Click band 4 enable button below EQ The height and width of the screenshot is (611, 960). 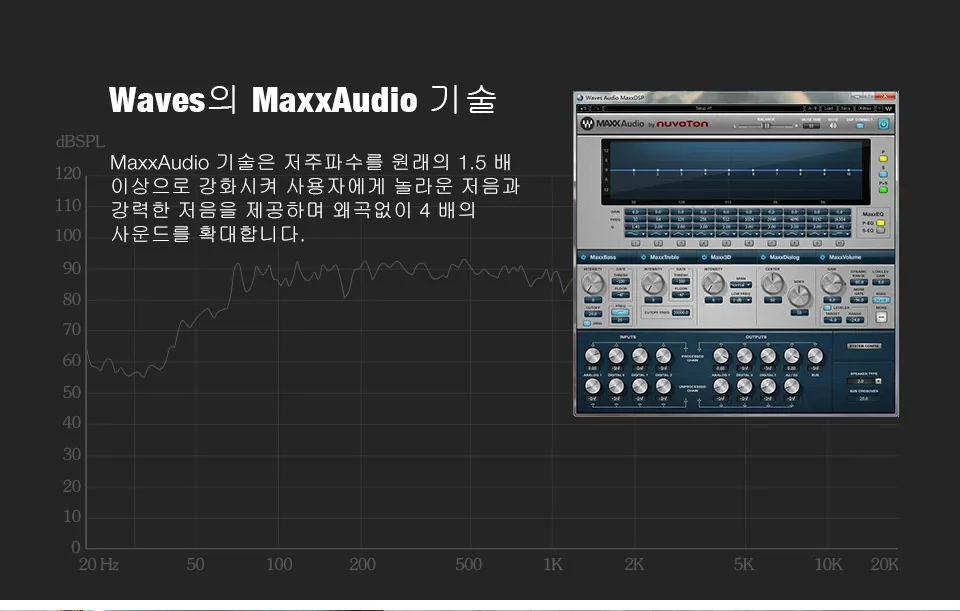pos(703,243)
